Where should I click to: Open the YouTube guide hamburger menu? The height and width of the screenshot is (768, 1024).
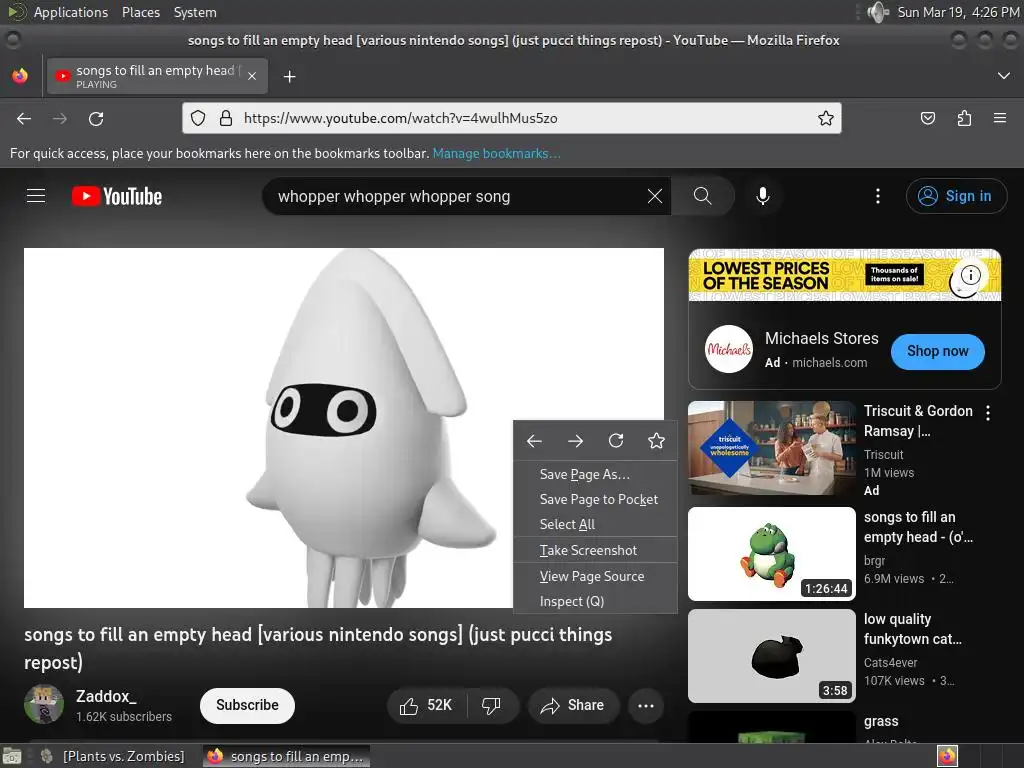36,196
